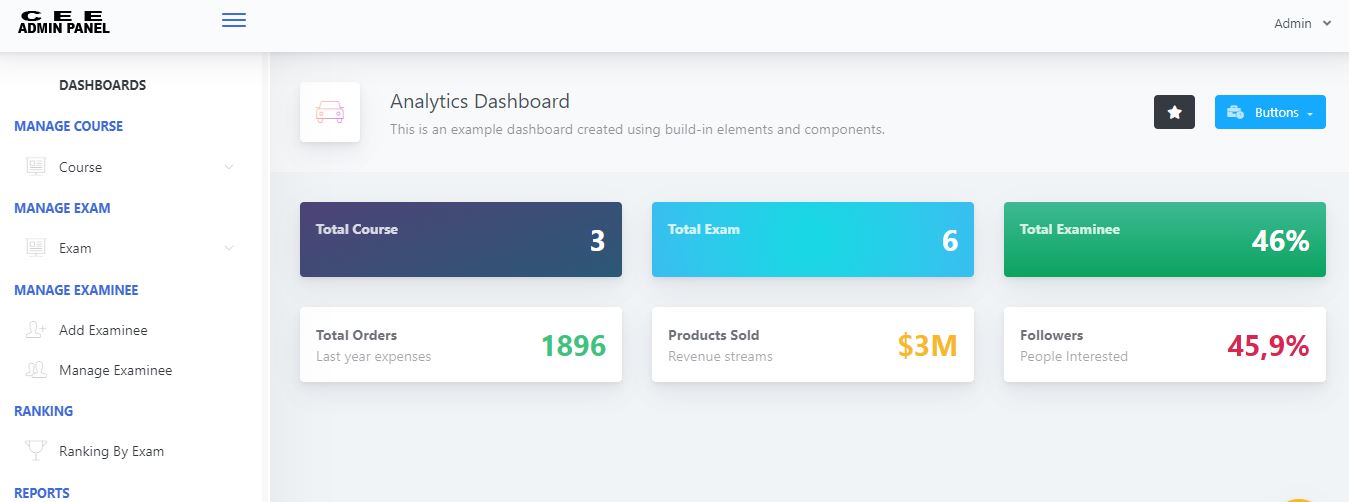
Task: Click the MANAGE COURSE section heading
Action: point(68,126)
